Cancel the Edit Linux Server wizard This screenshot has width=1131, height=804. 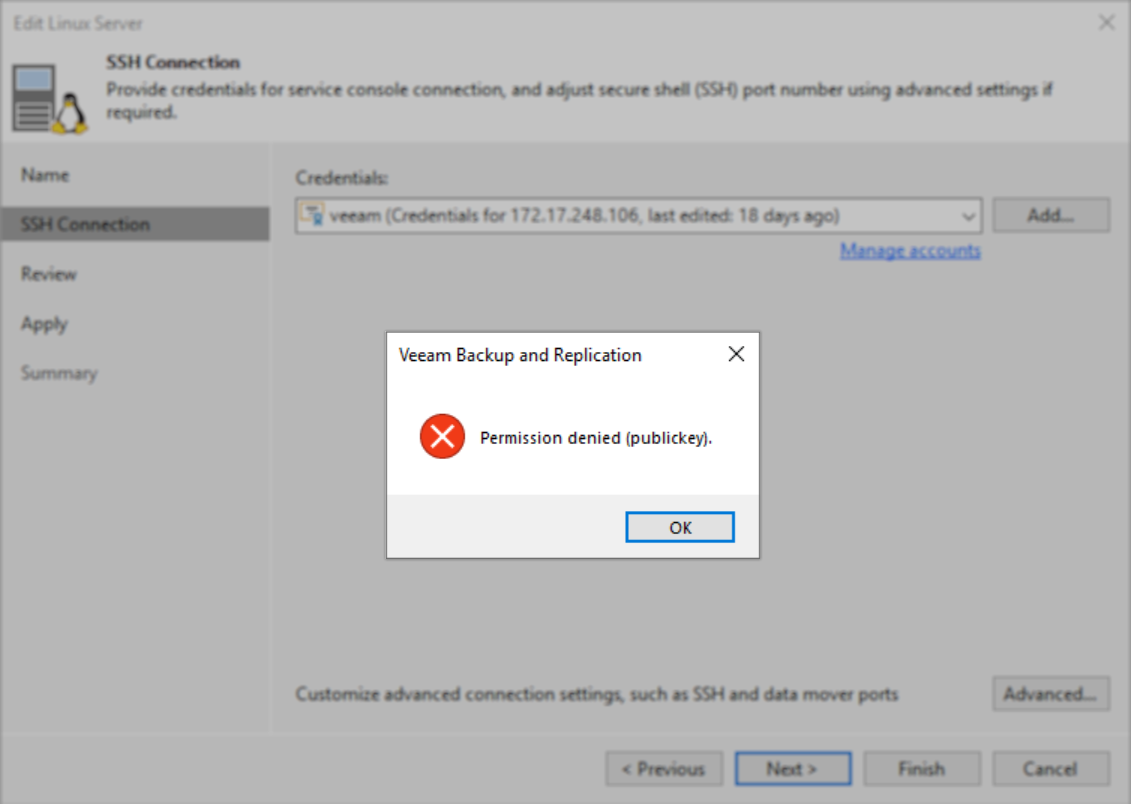point(1050,769)
